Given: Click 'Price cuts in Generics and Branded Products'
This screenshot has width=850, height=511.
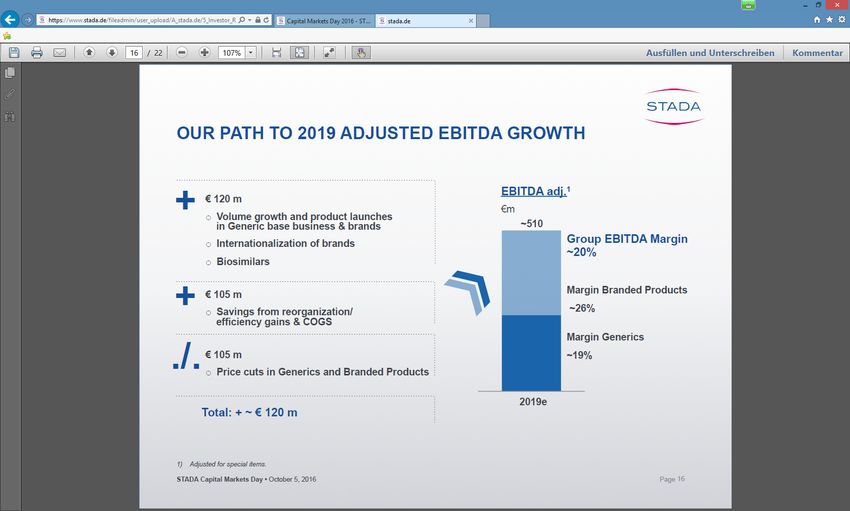Looking at the screenshot, I should tap(323, 372).
